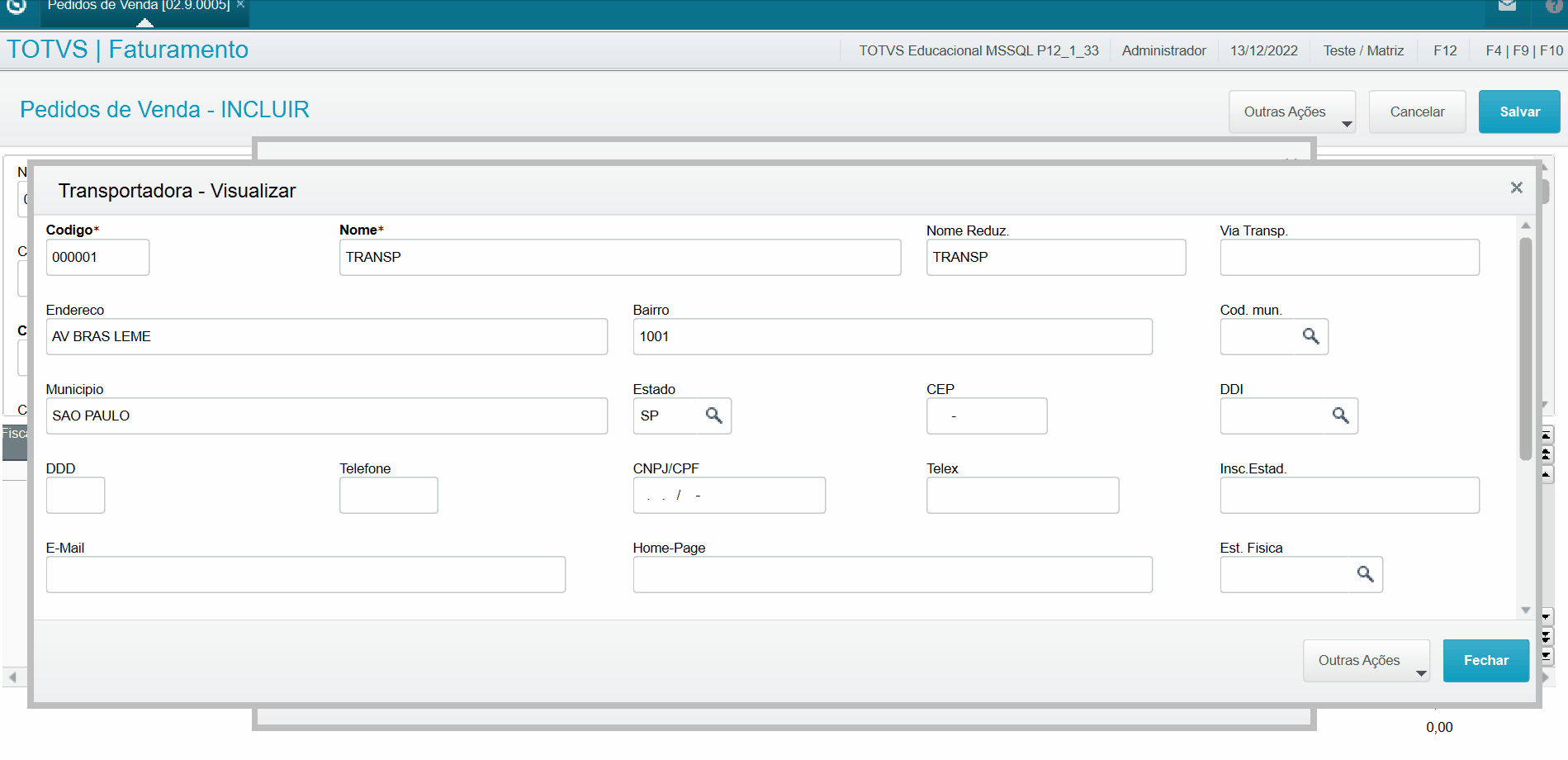This screenshot has width=1568, height=760.
Task: Click Administrador user label
Action: click(1164, 50)
